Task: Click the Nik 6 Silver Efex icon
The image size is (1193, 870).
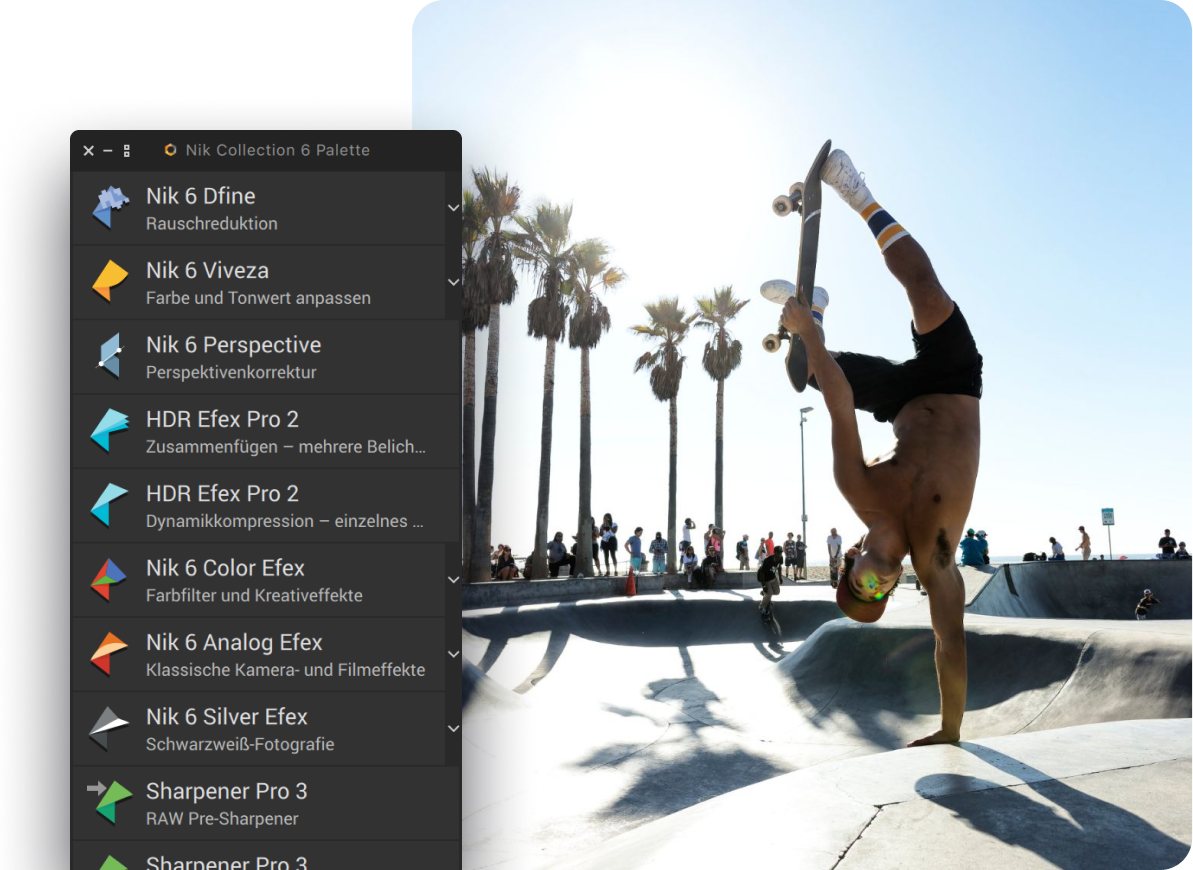Action: tap(109, 728)
